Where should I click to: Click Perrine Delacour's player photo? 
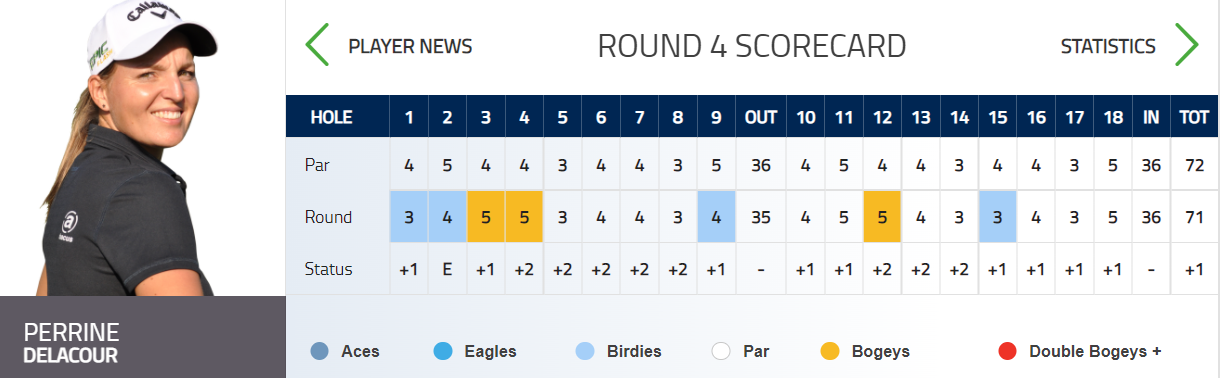tap(142, 148)
